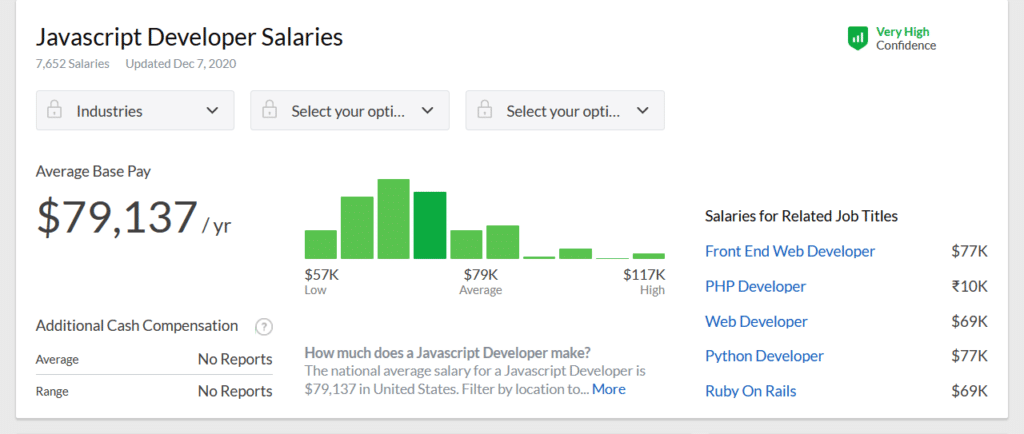Open the Industries dropdown
This screenshot has height=434, width=1024.
(135, 111)
